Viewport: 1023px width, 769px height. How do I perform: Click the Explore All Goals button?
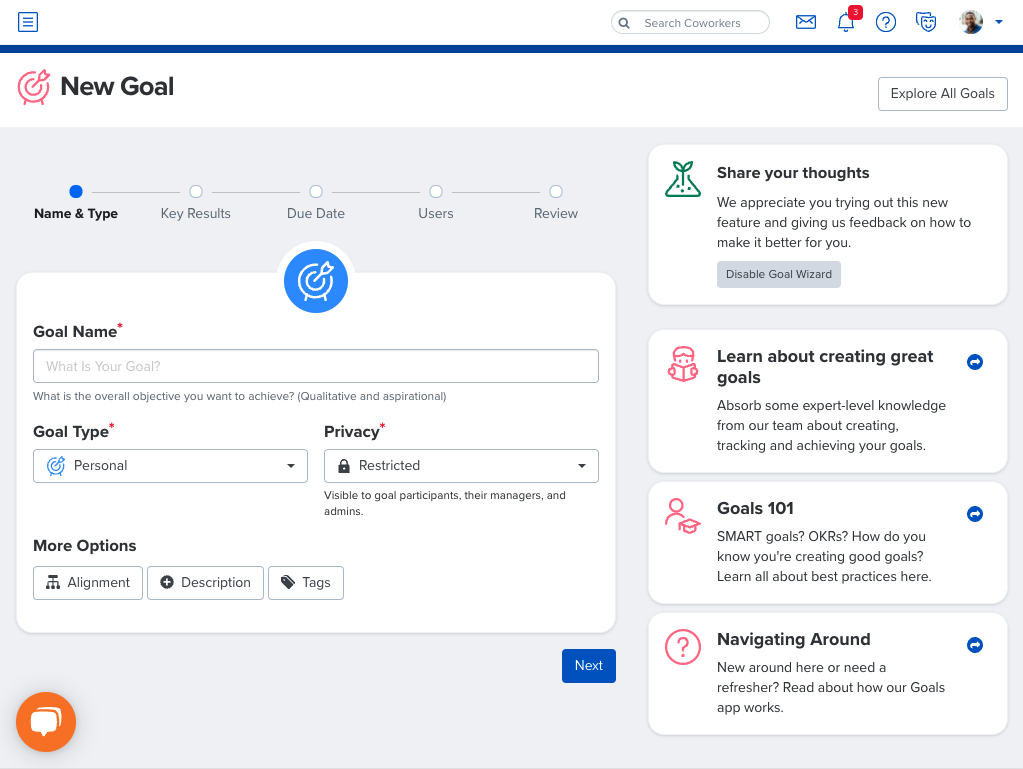click(942, 94)
